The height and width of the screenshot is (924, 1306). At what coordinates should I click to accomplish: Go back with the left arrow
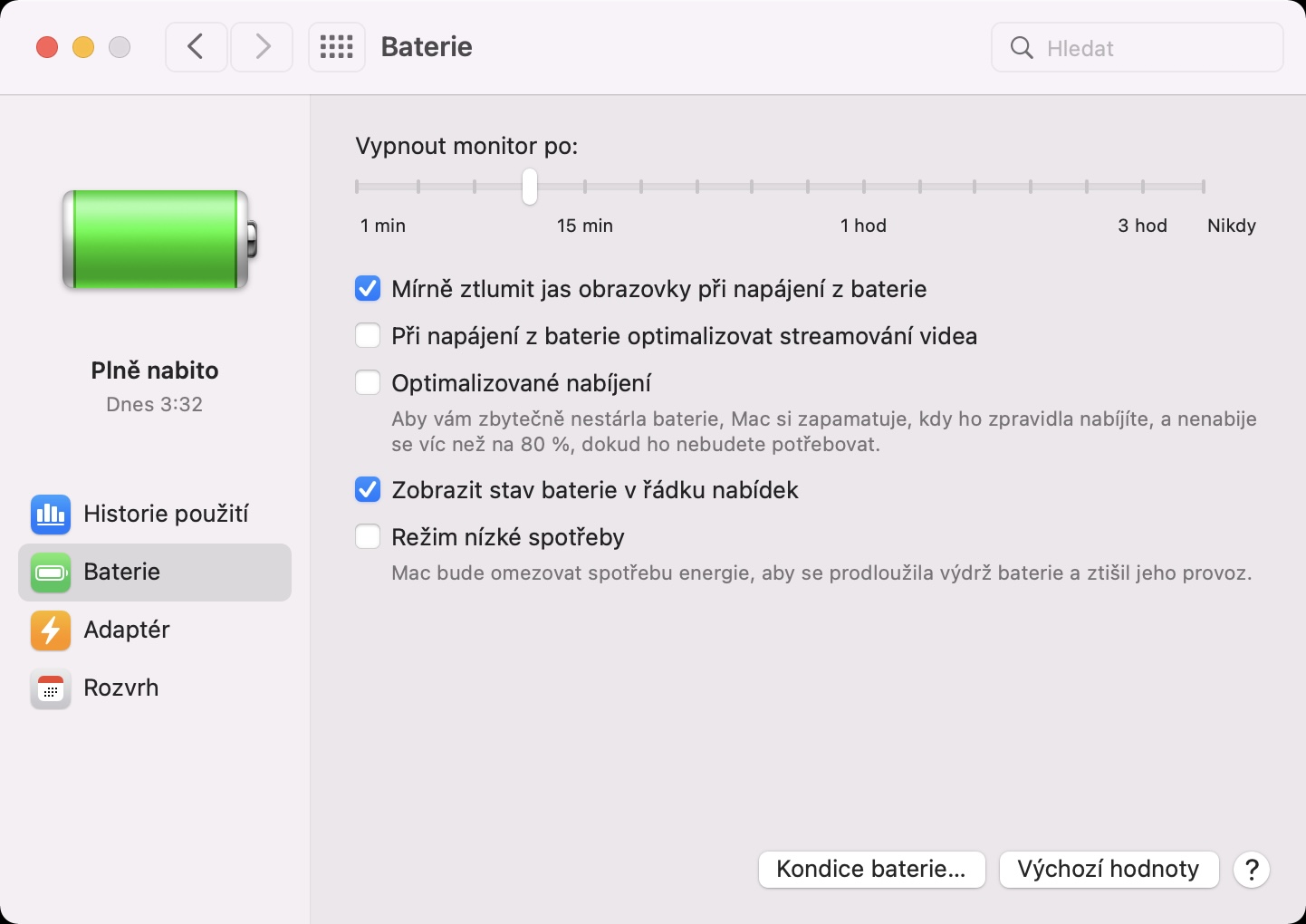(196, 47)
